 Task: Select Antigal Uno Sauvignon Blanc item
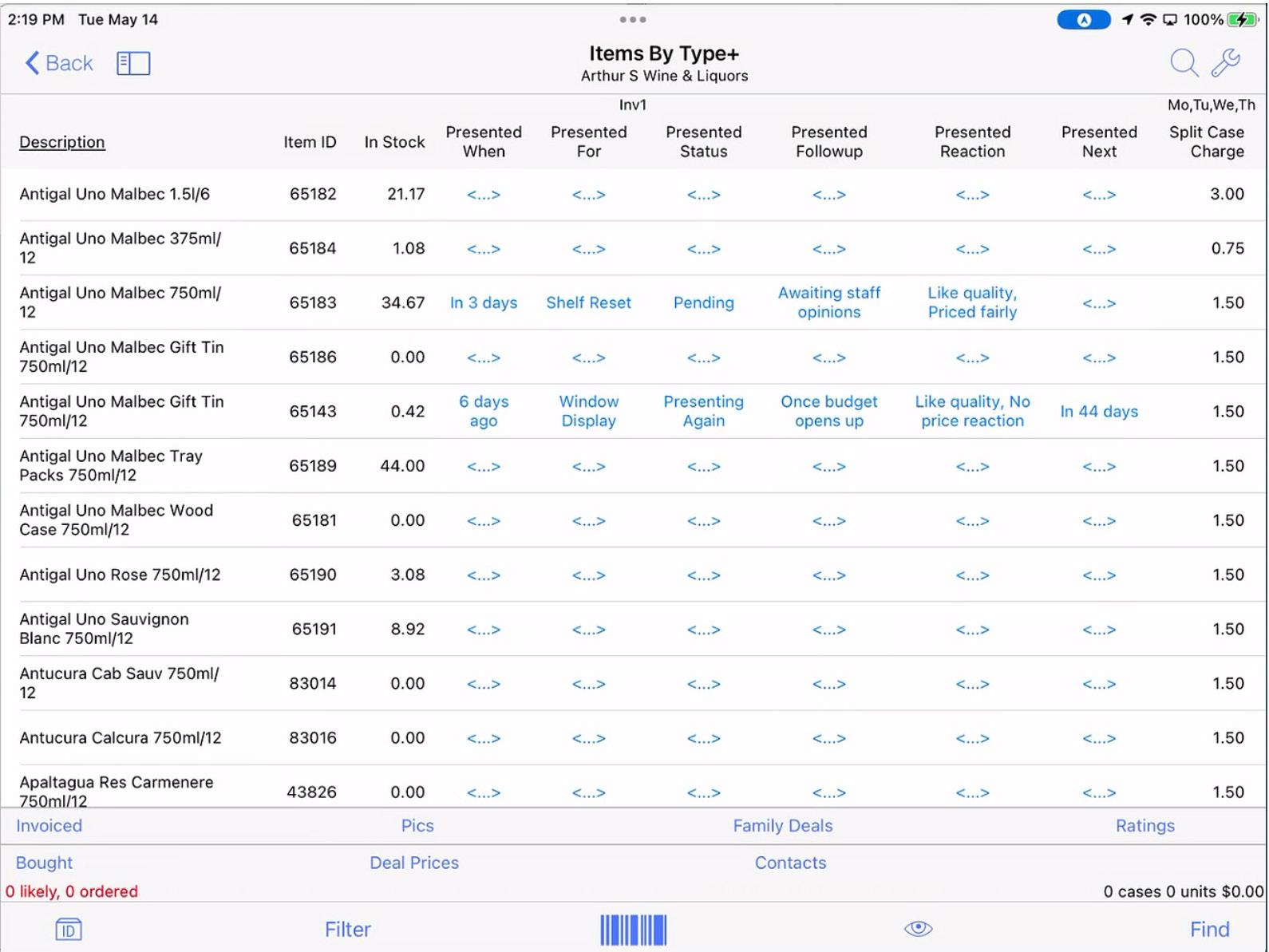(x=634, y=629)
